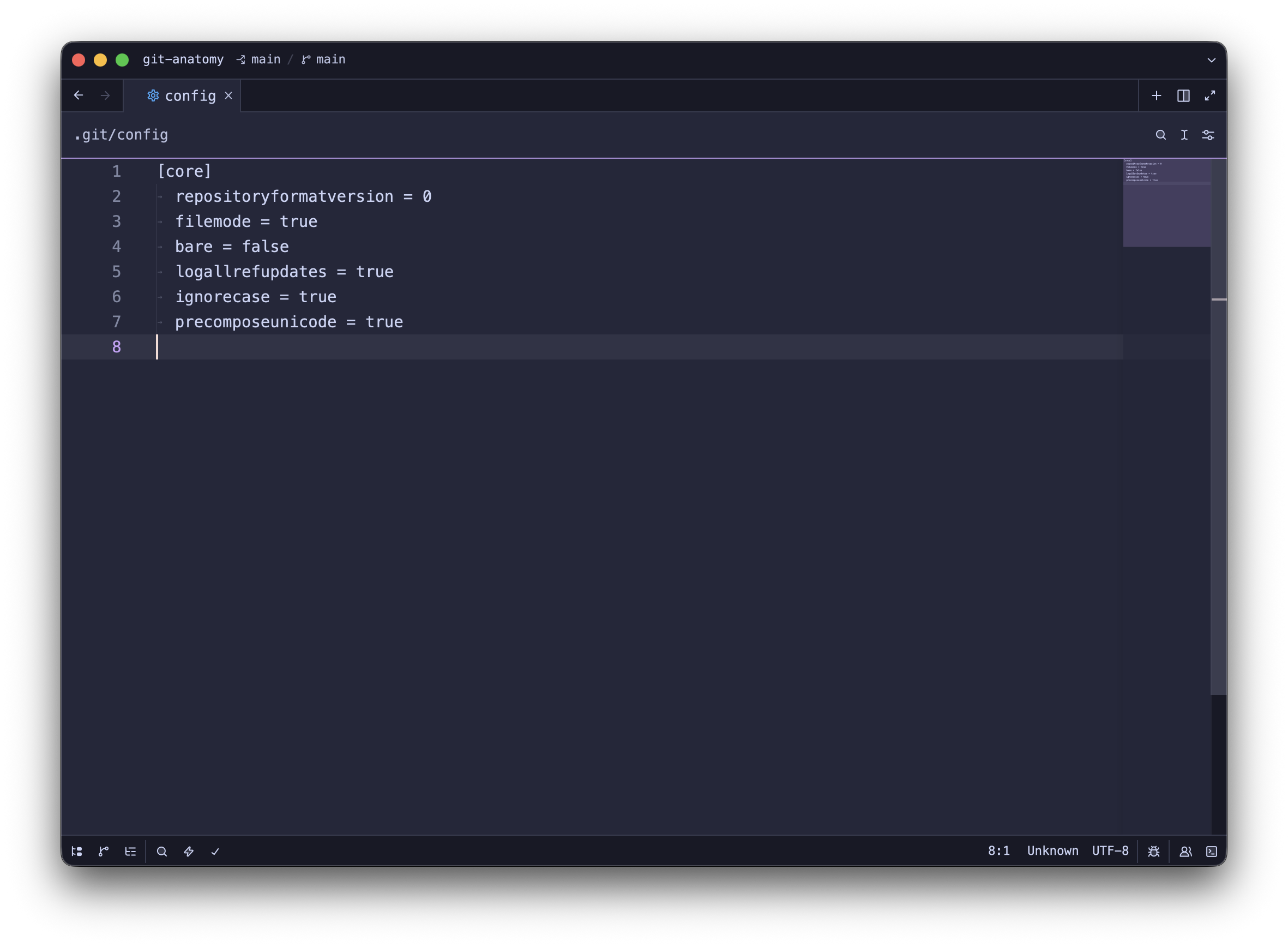Open the outline panel icon
1288x947 pixels.
tap(131, 852)
